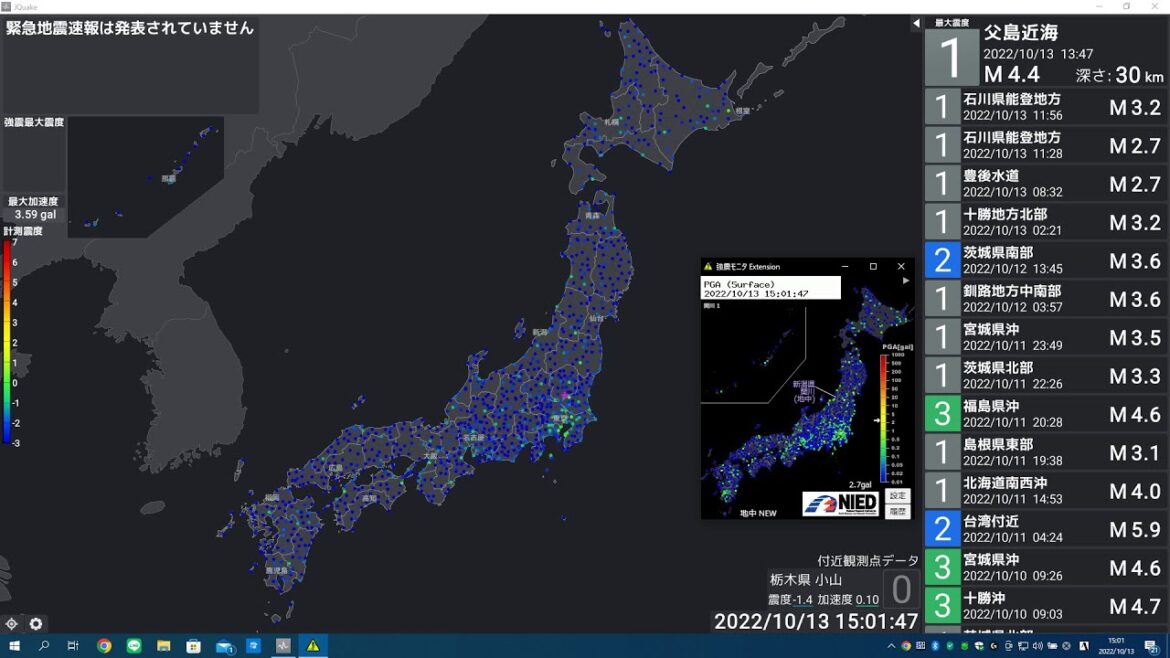Open 設定 in the Extension window
Viewport: 1170px width, 658px height.
(897, 494)
